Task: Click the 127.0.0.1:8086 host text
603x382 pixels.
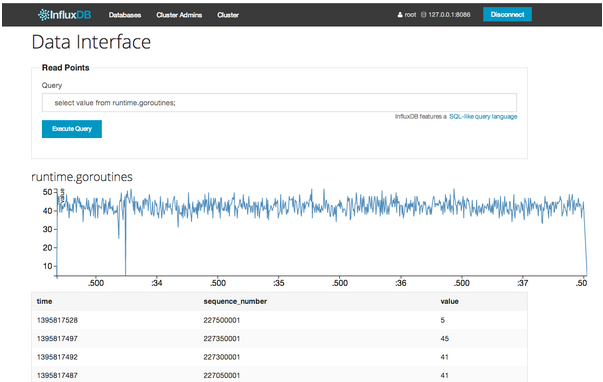Action: (449, 15)
